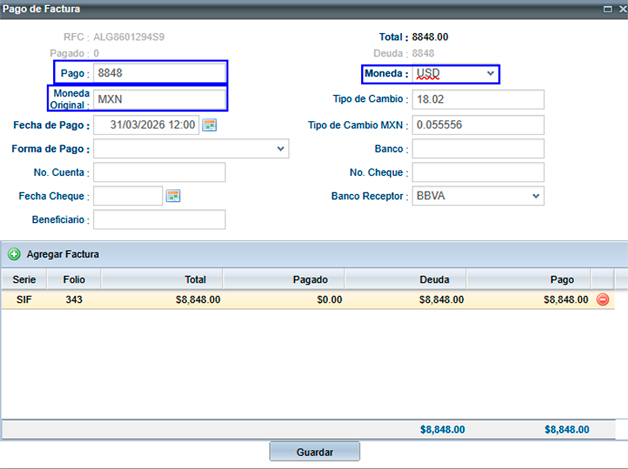Image resolution: width=628 pixels, height=469 pixels.
Task: Click the Folio column header
Action: point(74,279)
